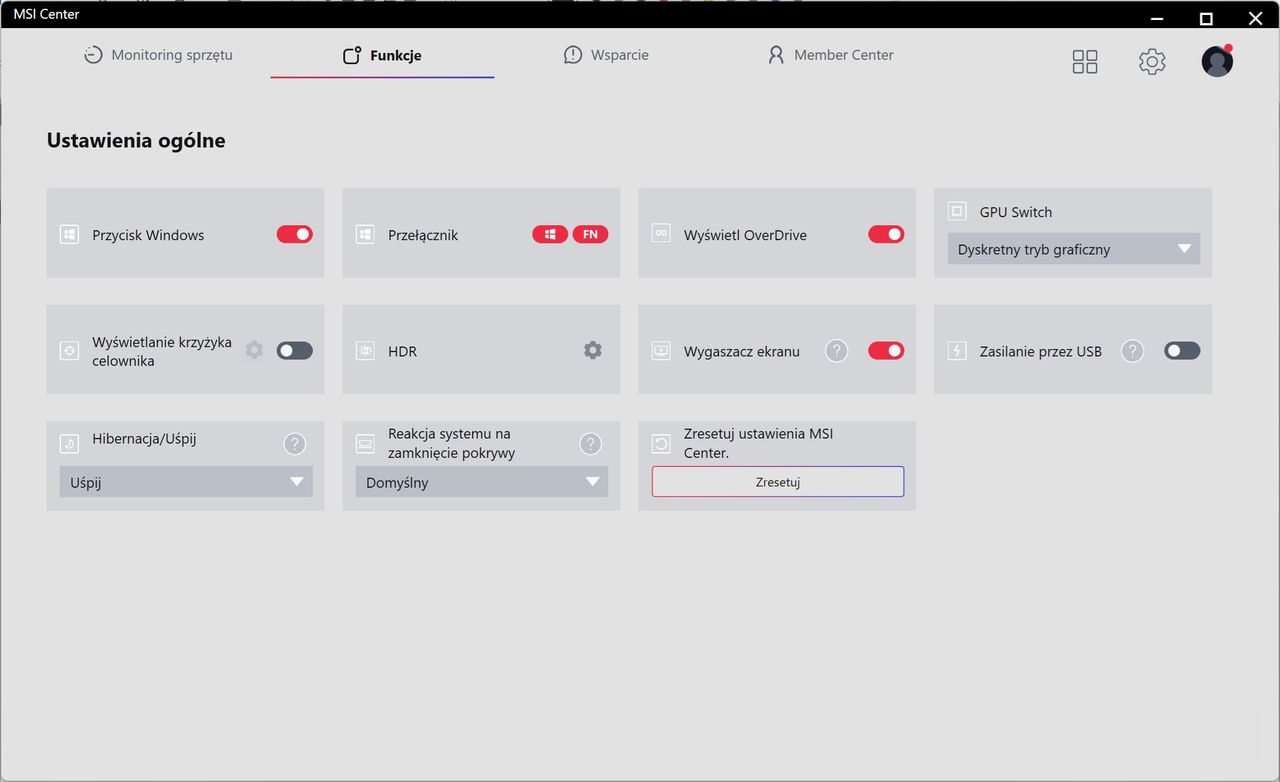Screen dimensions: 1280x782
Task: Show help for lid close reaction
Action: [x=591, y=444]
